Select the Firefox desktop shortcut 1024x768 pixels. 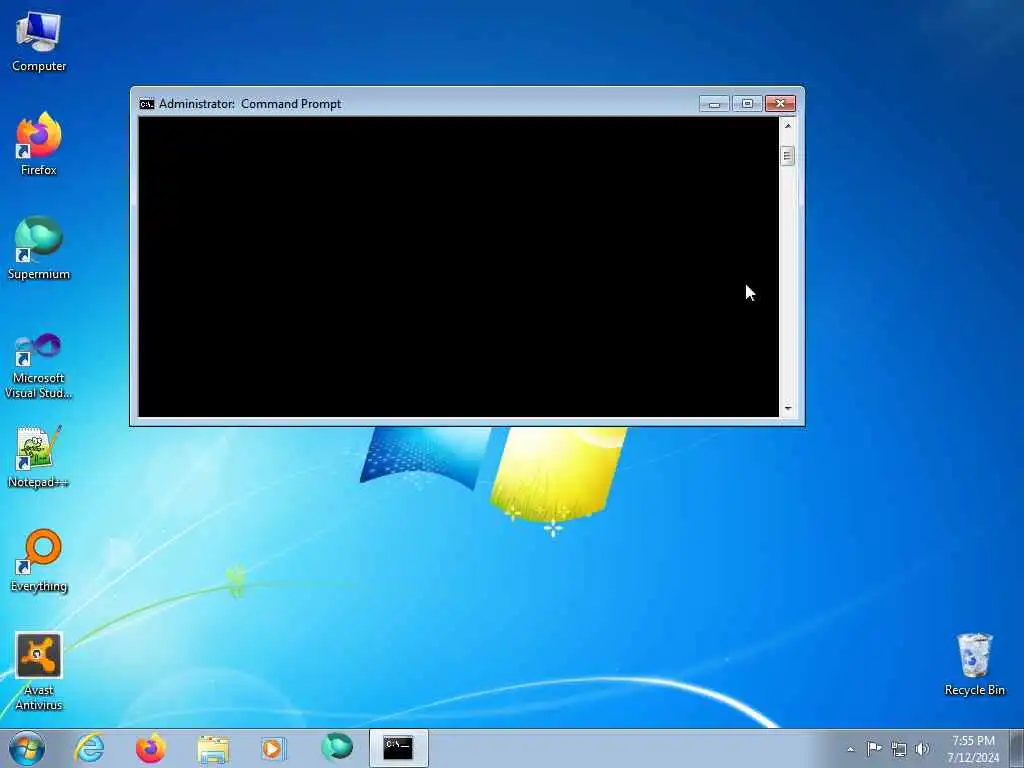[39, 144]
